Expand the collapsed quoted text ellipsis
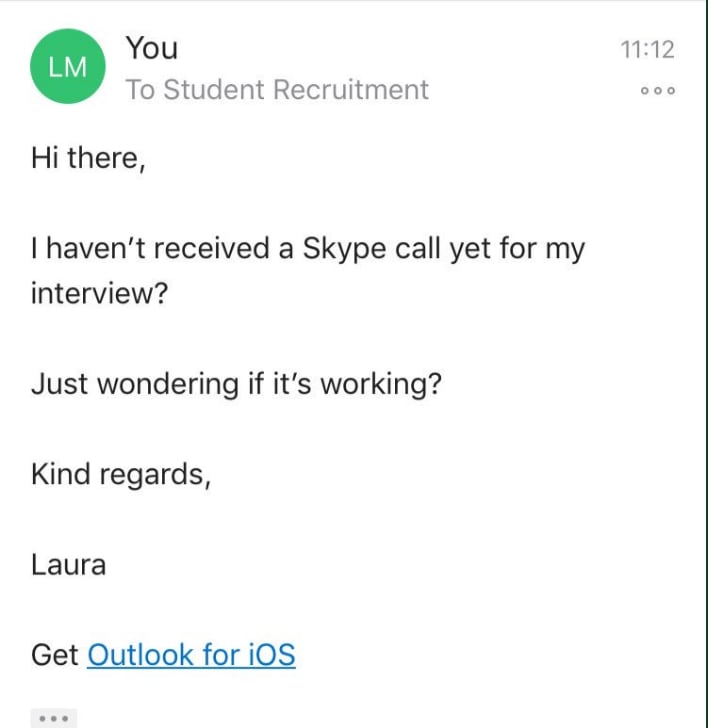This screenshot has height=728, width=708. [x=54, y=718]
